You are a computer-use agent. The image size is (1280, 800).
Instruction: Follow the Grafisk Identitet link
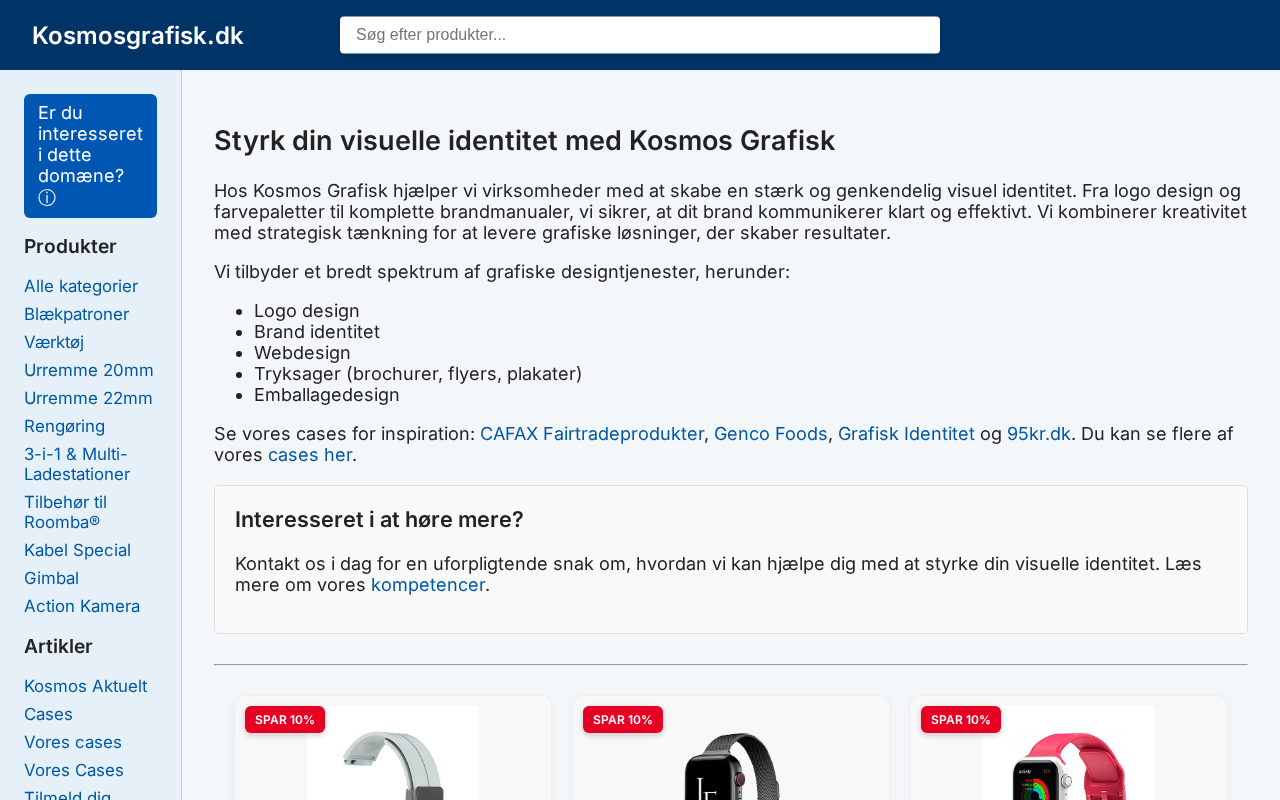906,434
